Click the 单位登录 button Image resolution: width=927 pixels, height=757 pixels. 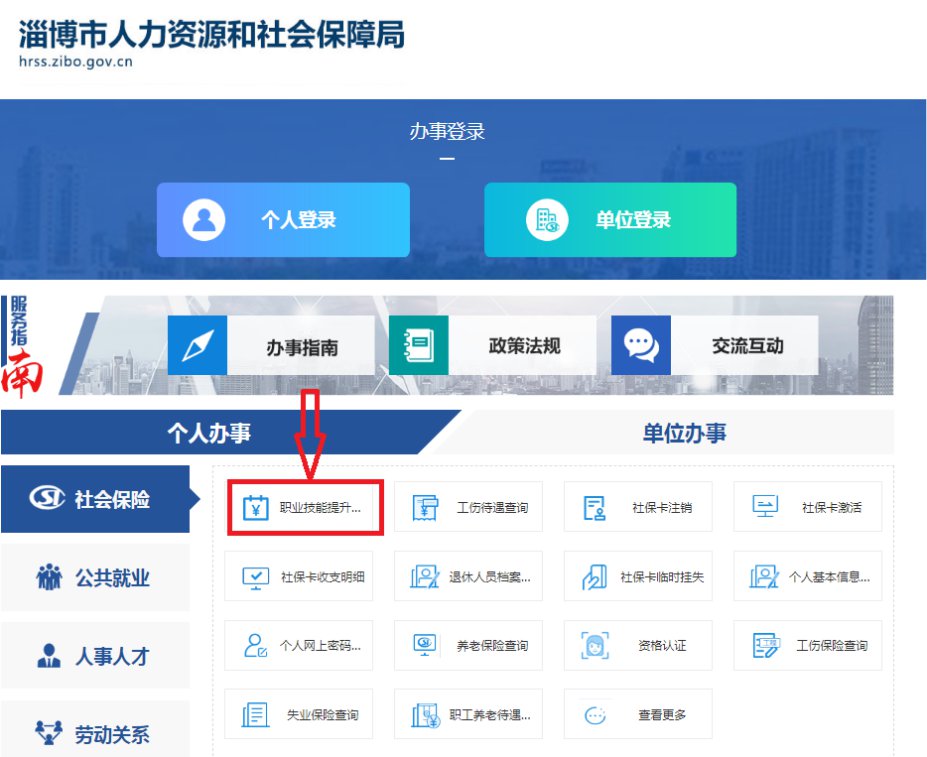tap(610, 220)
